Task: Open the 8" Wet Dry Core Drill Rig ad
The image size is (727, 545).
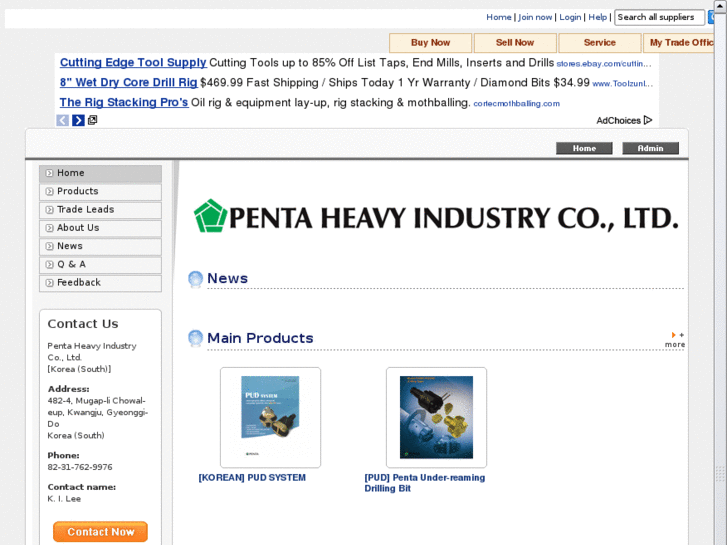Action: pyautogui.click(x=128, y=83)
